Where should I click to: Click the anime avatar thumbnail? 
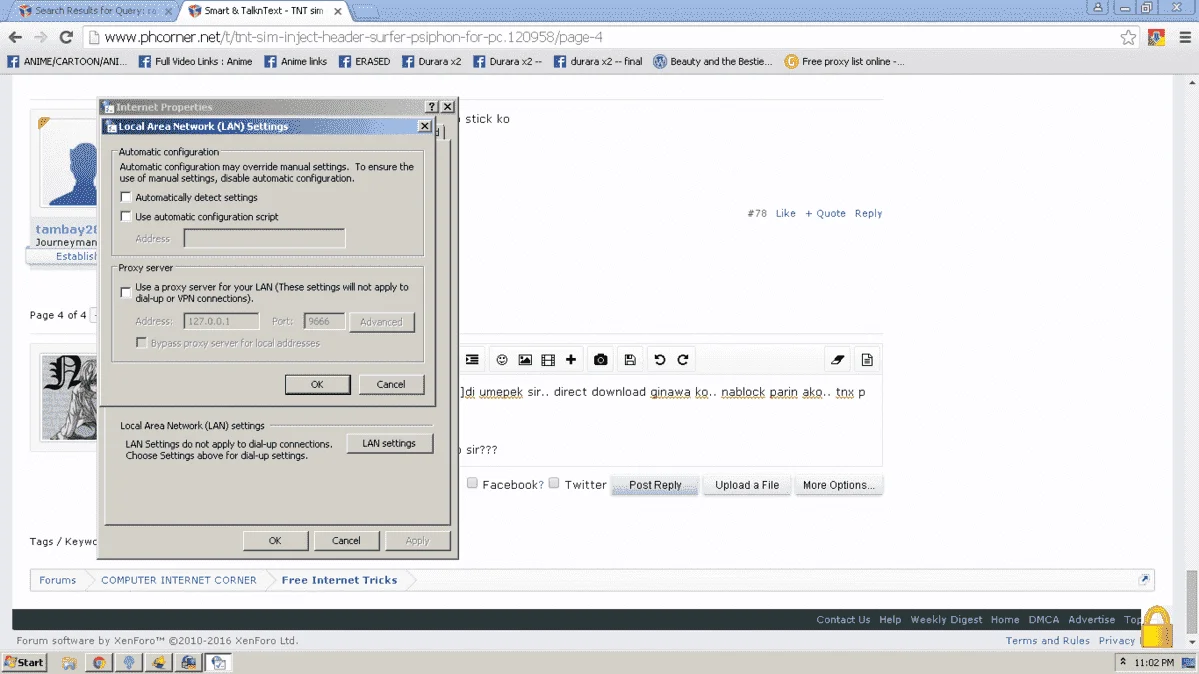click(x=69, y=398)
